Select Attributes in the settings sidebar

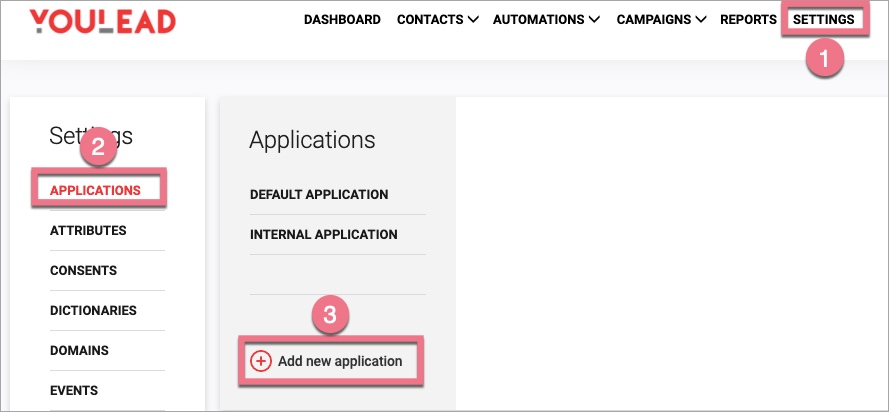click(88, 230)
